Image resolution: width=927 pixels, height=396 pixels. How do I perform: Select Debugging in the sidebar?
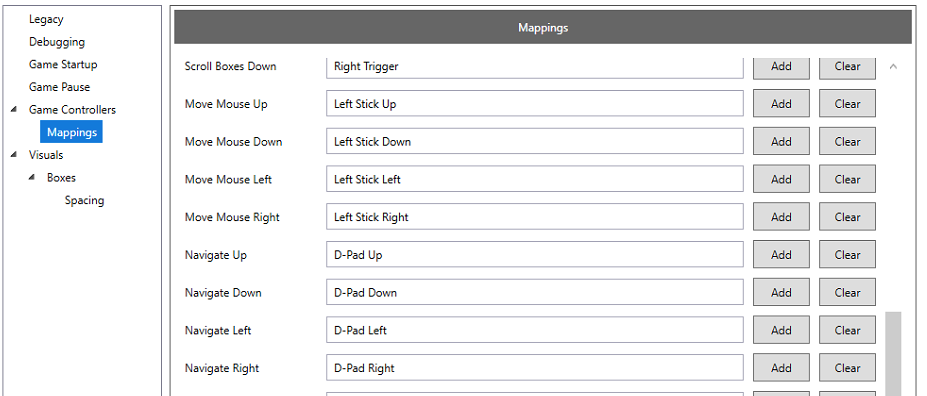pos(57,42)
